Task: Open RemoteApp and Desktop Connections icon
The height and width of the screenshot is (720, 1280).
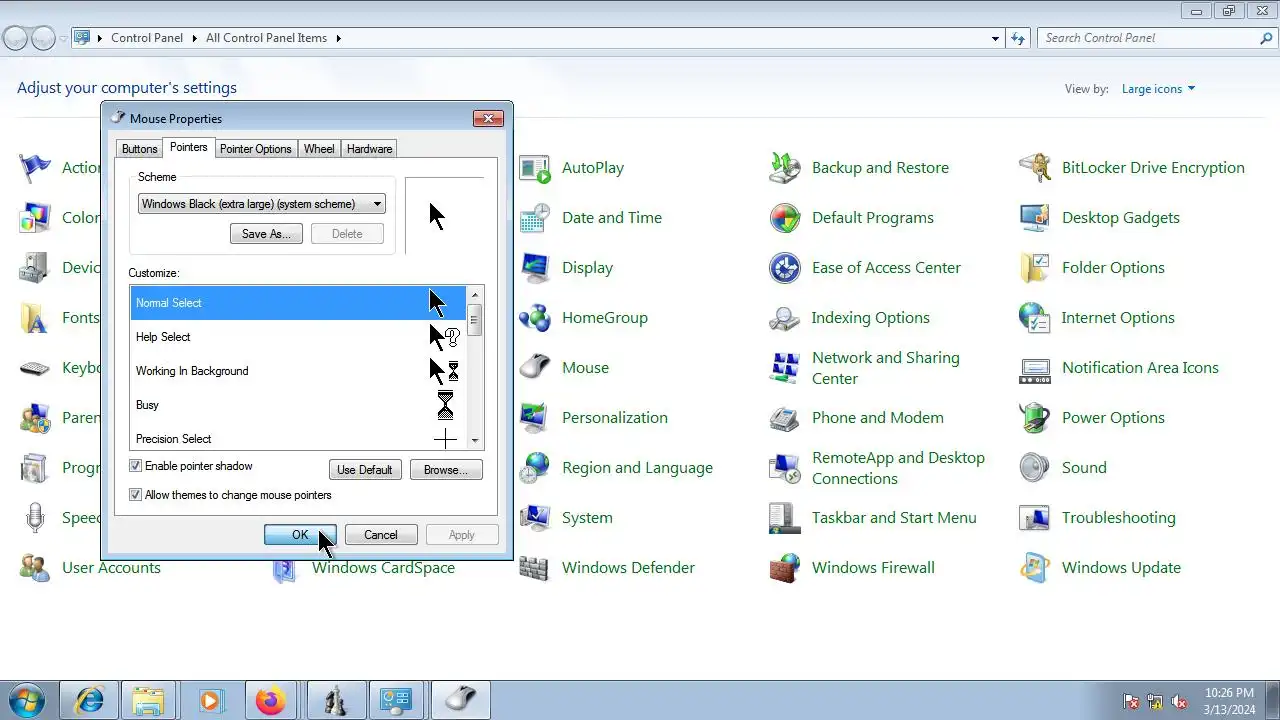Action: pos(785,468)
